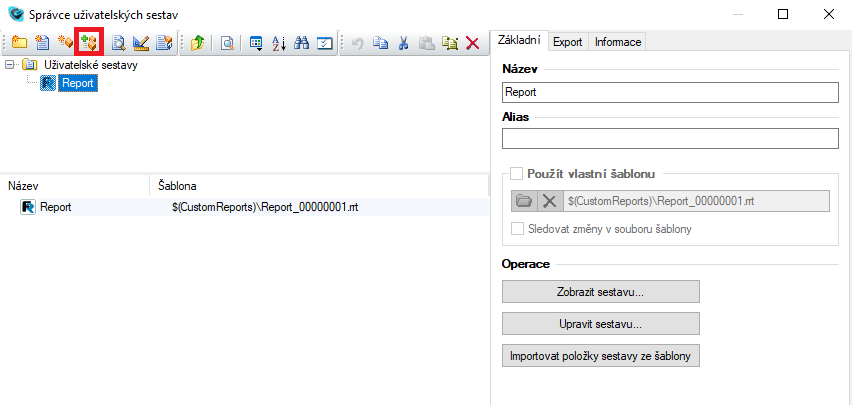This screenshot has width=852, height=405.
Task: Switch to the Export tab
Action: 567,42
